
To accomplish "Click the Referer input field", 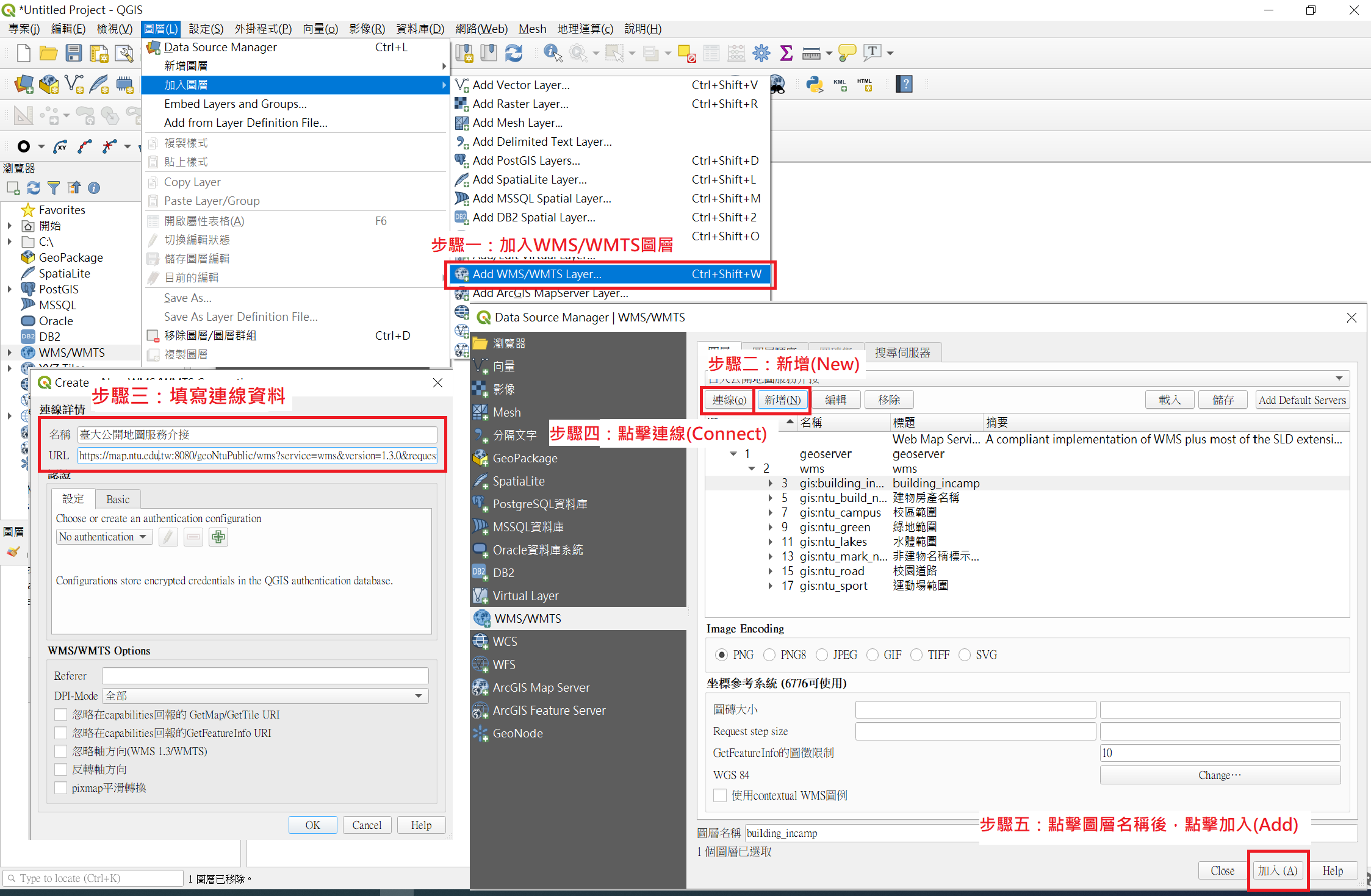I will click(x=265, y=676).
